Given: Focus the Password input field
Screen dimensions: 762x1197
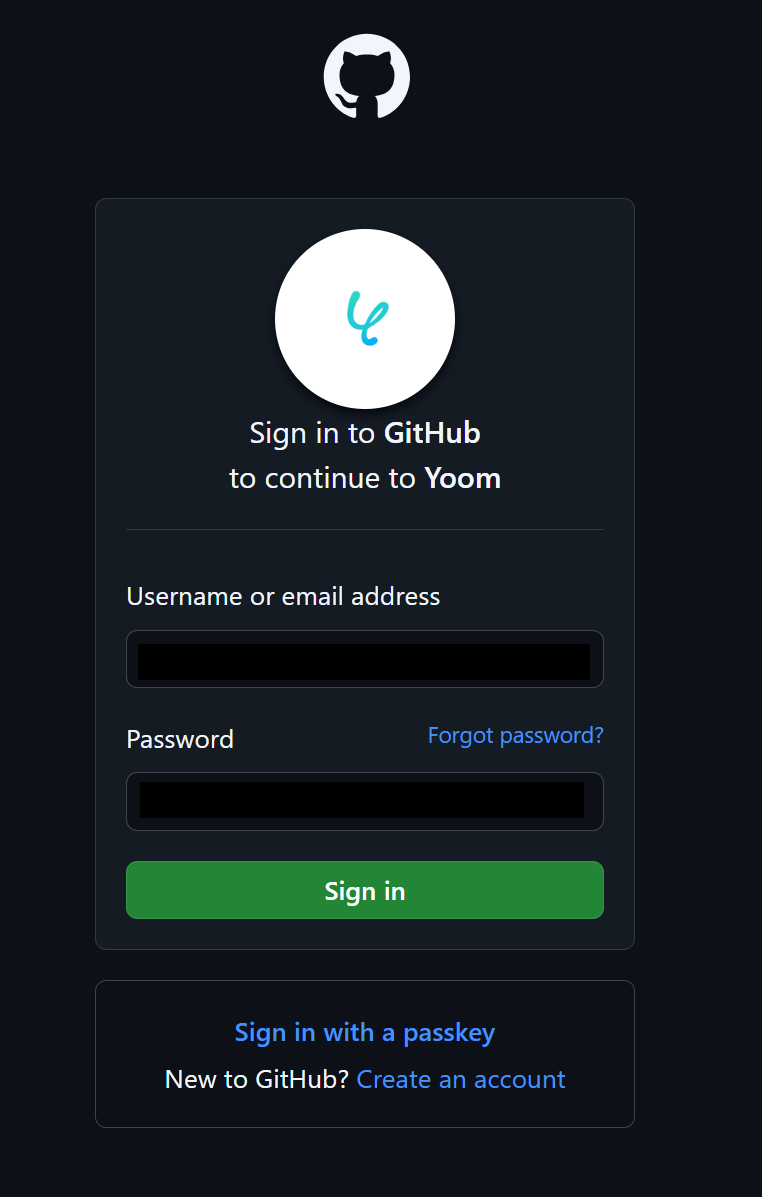Looking at the screenshot, I should click(x=365, y=802).
